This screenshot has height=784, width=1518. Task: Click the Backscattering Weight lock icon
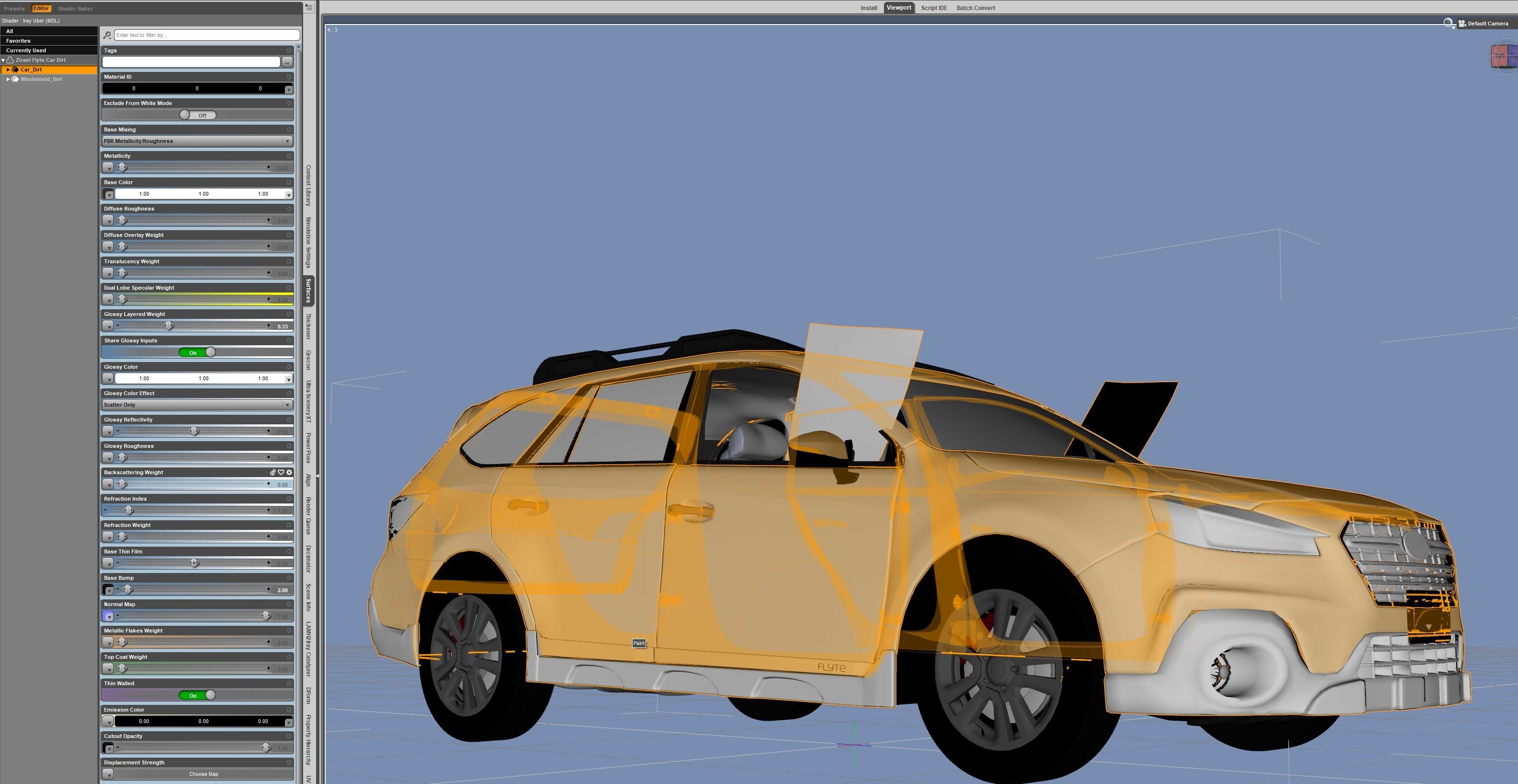273,472
